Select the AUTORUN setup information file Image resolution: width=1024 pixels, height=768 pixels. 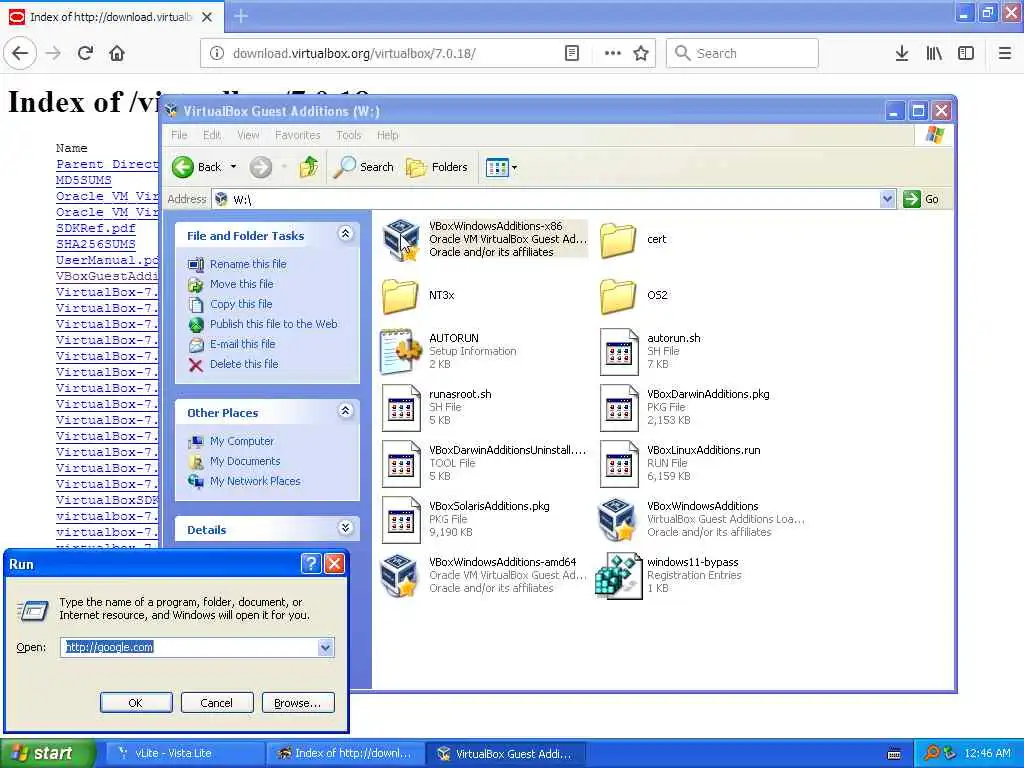tap(400, 351)
